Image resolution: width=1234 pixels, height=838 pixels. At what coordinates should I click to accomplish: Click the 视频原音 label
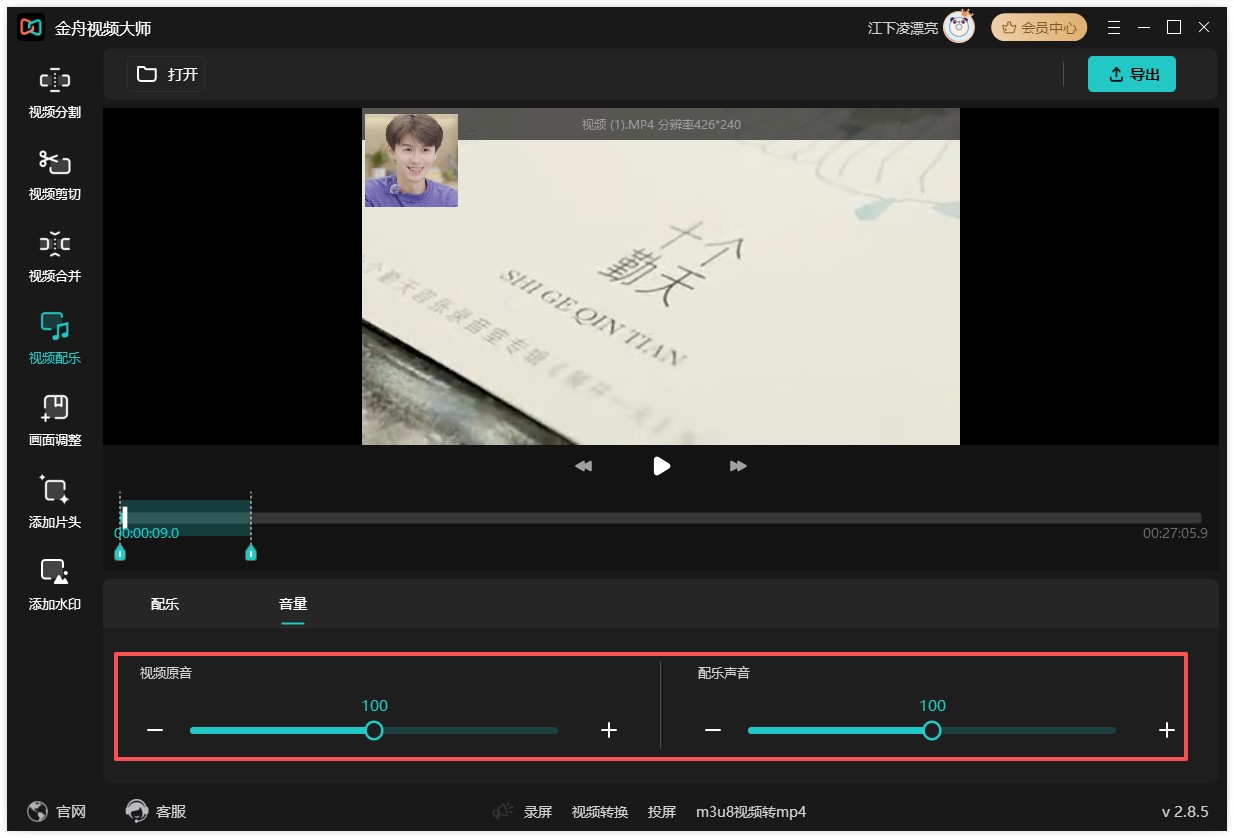(166, 673)
